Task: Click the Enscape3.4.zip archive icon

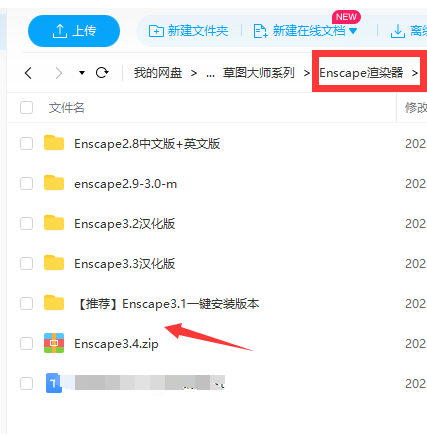Action: click(54, 343)
